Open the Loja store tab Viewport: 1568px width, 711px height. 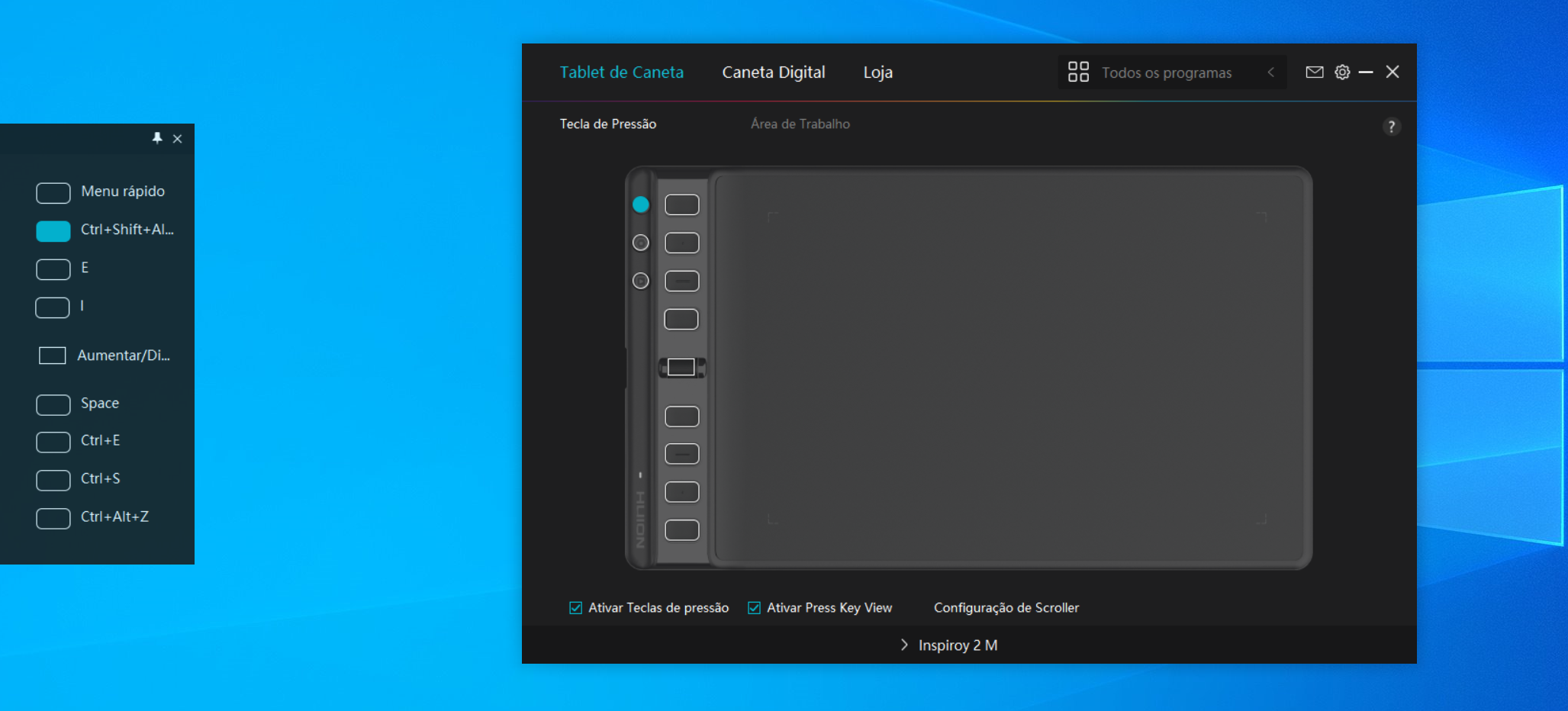[x=877, y=72]
